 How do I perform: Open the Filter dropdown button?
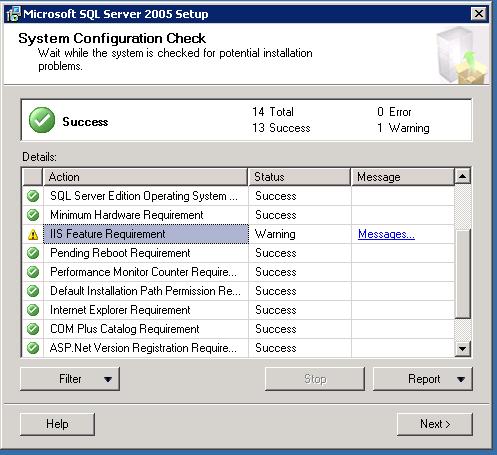tap(70, 379)
